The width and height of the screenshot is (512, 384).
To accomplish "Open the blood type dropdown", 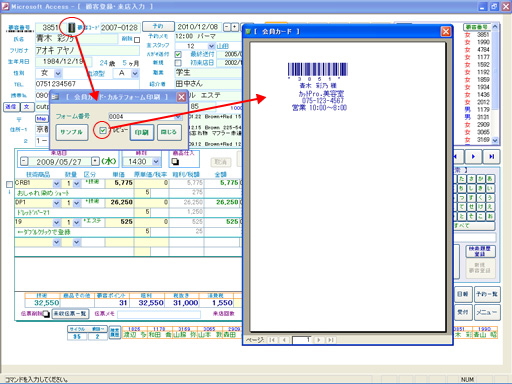I will point(135,73).
